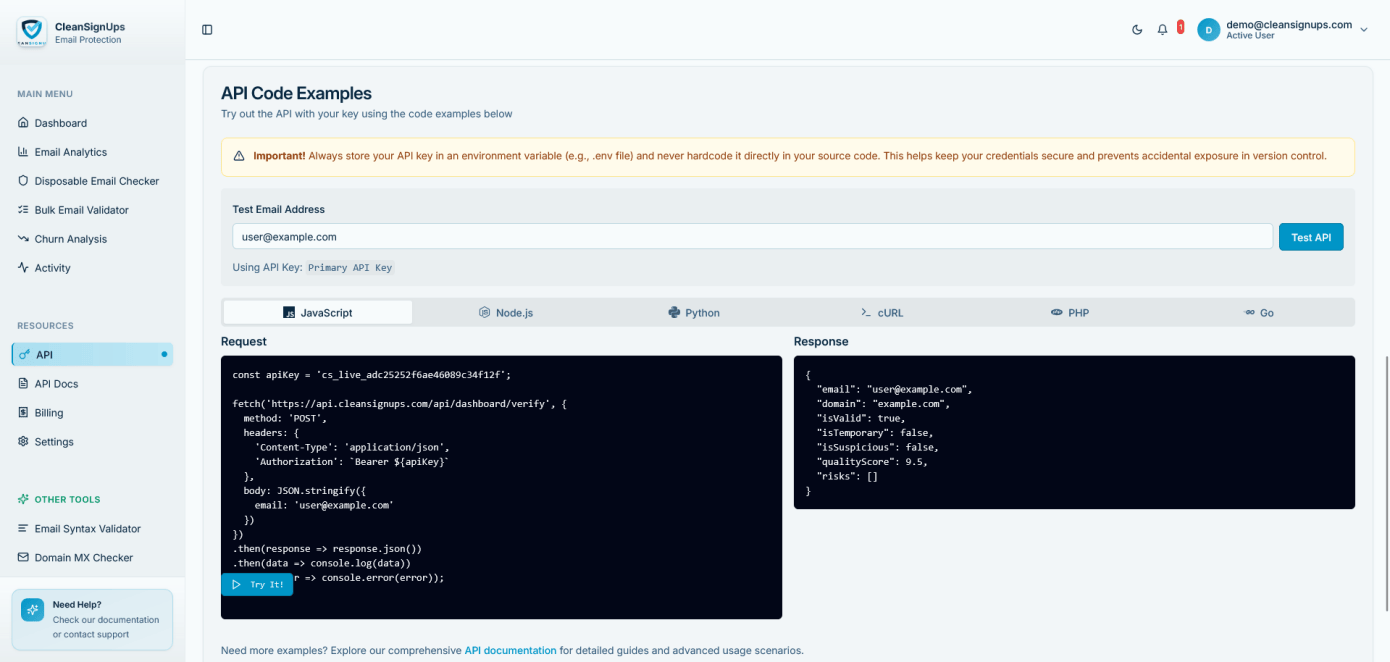Open Bulk Email Validator

tap(81, 210)
